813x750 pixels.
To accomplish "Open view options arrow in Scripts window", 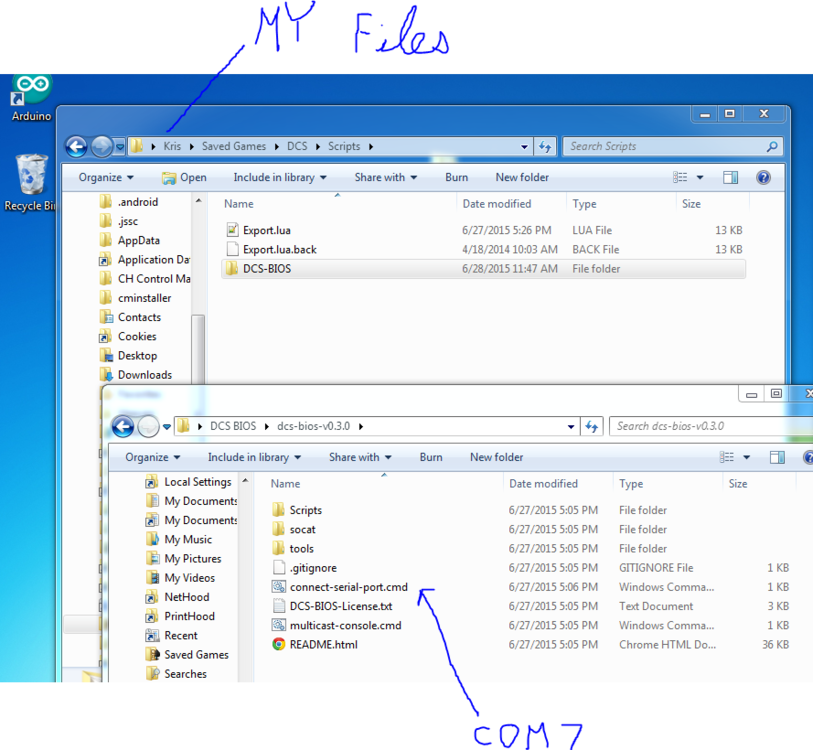I will pyautogui.click(x=700, y=178).
